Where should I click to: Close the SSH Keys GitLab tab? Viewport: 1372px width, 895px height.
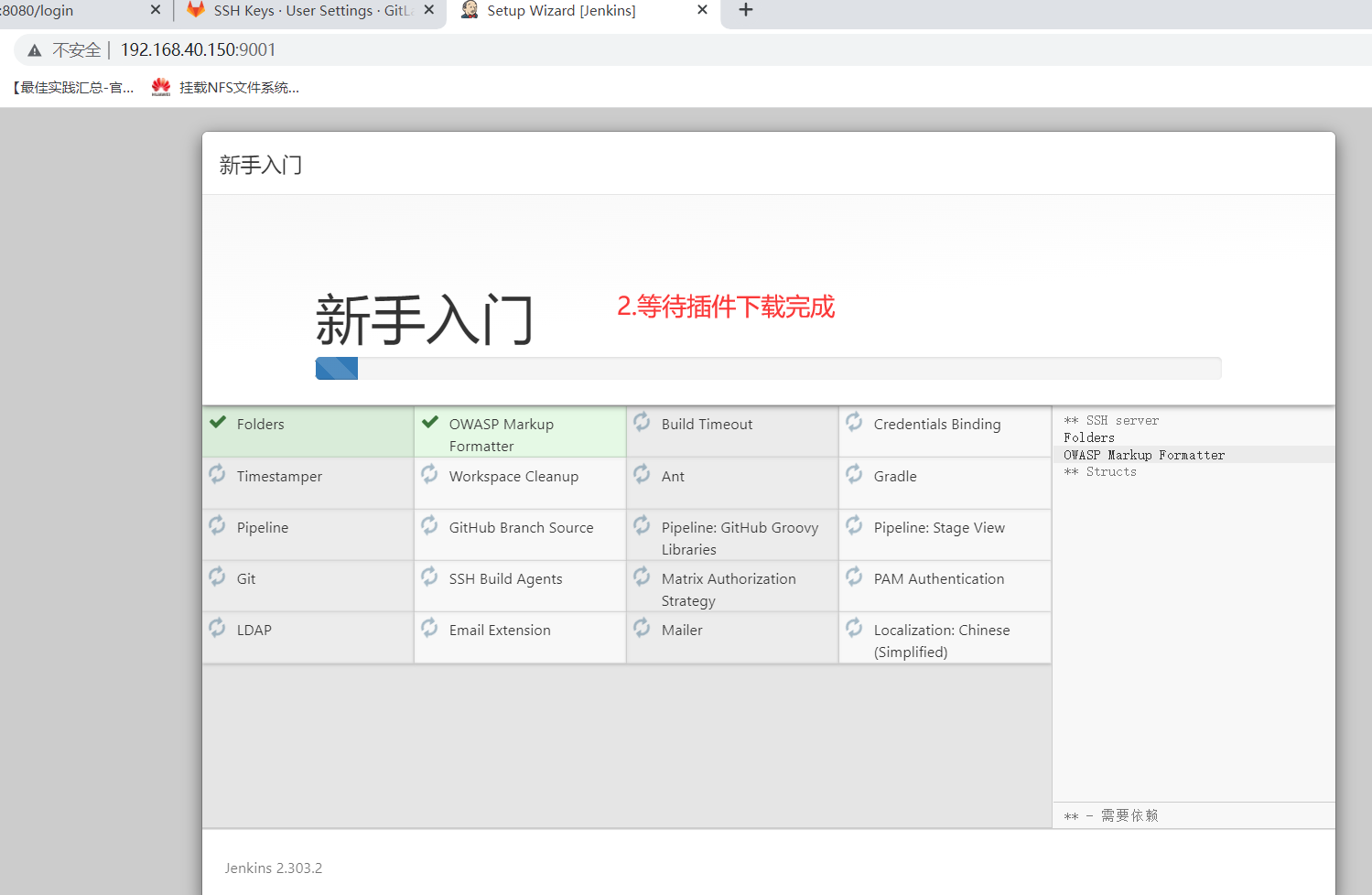click(x=429, y=10)
